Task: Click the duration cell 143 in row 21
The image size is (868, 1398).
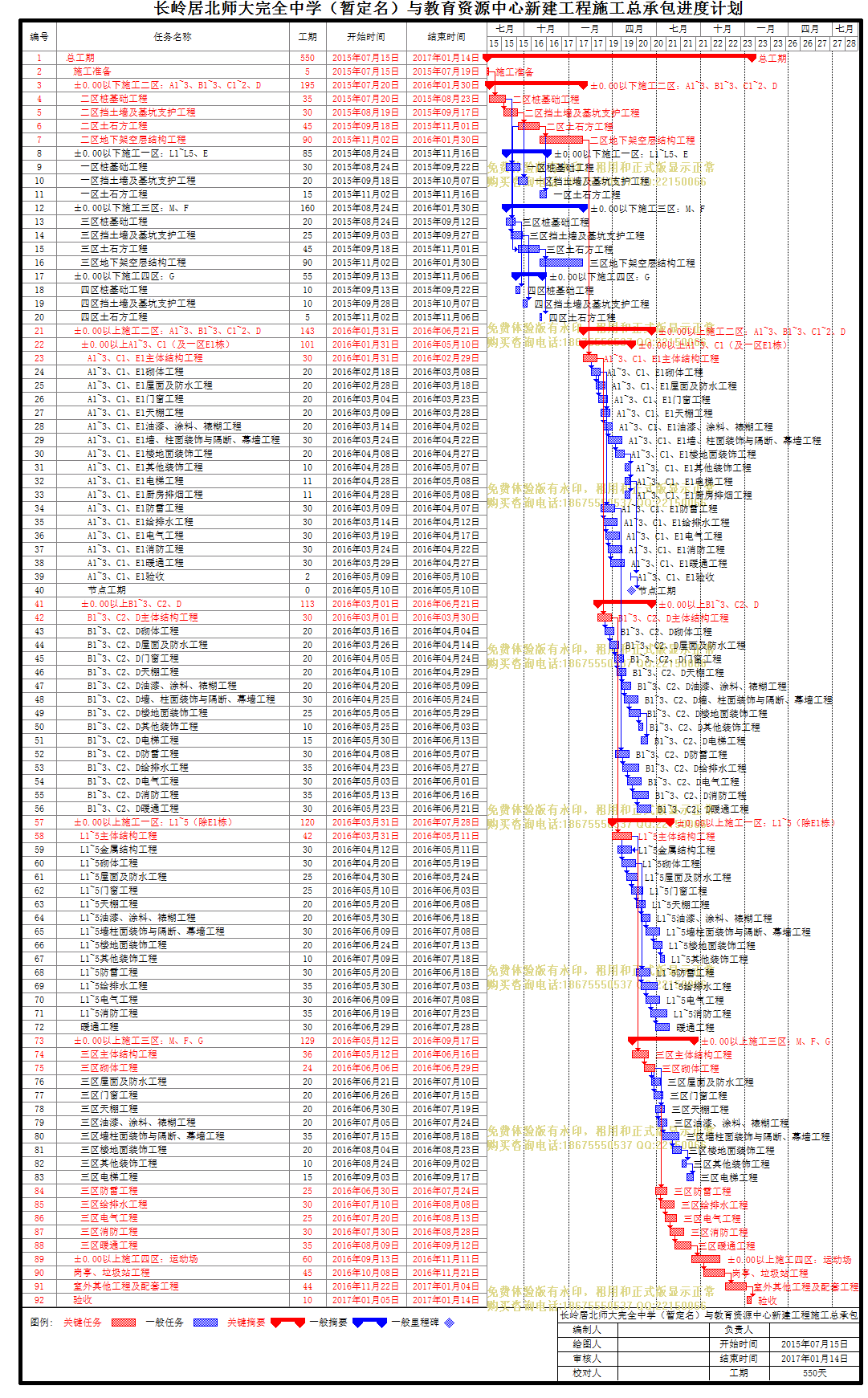Action: coord(308,331)
